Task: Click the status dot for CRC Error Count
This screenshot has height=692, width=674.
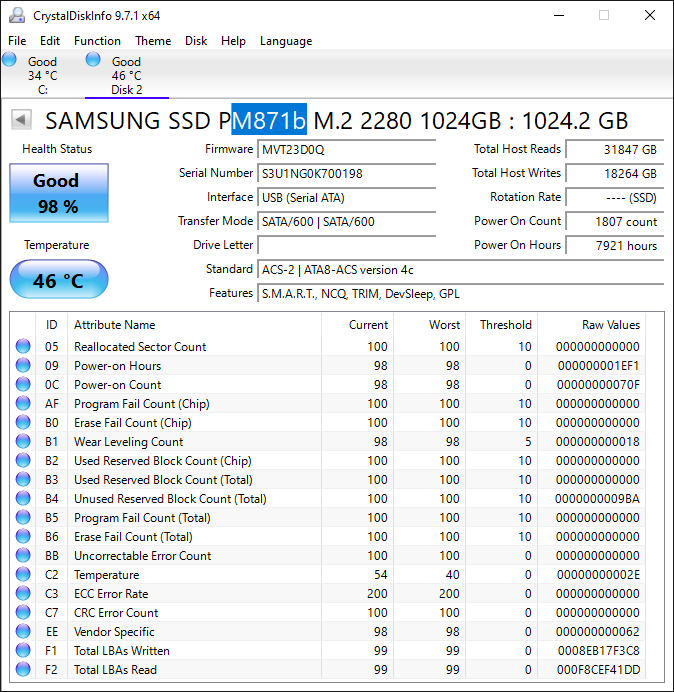Action: click(23, 612)
